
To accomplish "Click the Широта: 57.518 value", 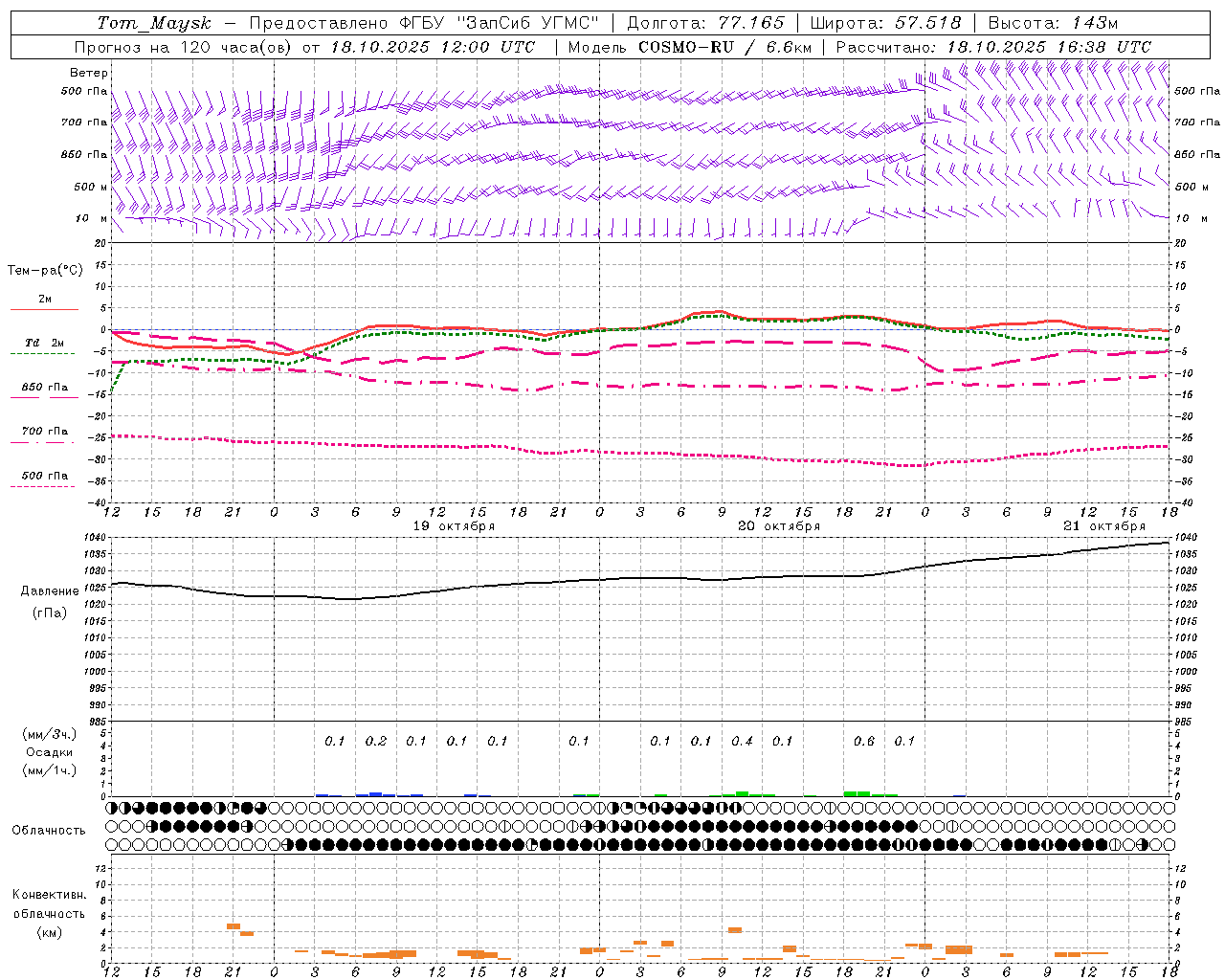I will (885, 23).
